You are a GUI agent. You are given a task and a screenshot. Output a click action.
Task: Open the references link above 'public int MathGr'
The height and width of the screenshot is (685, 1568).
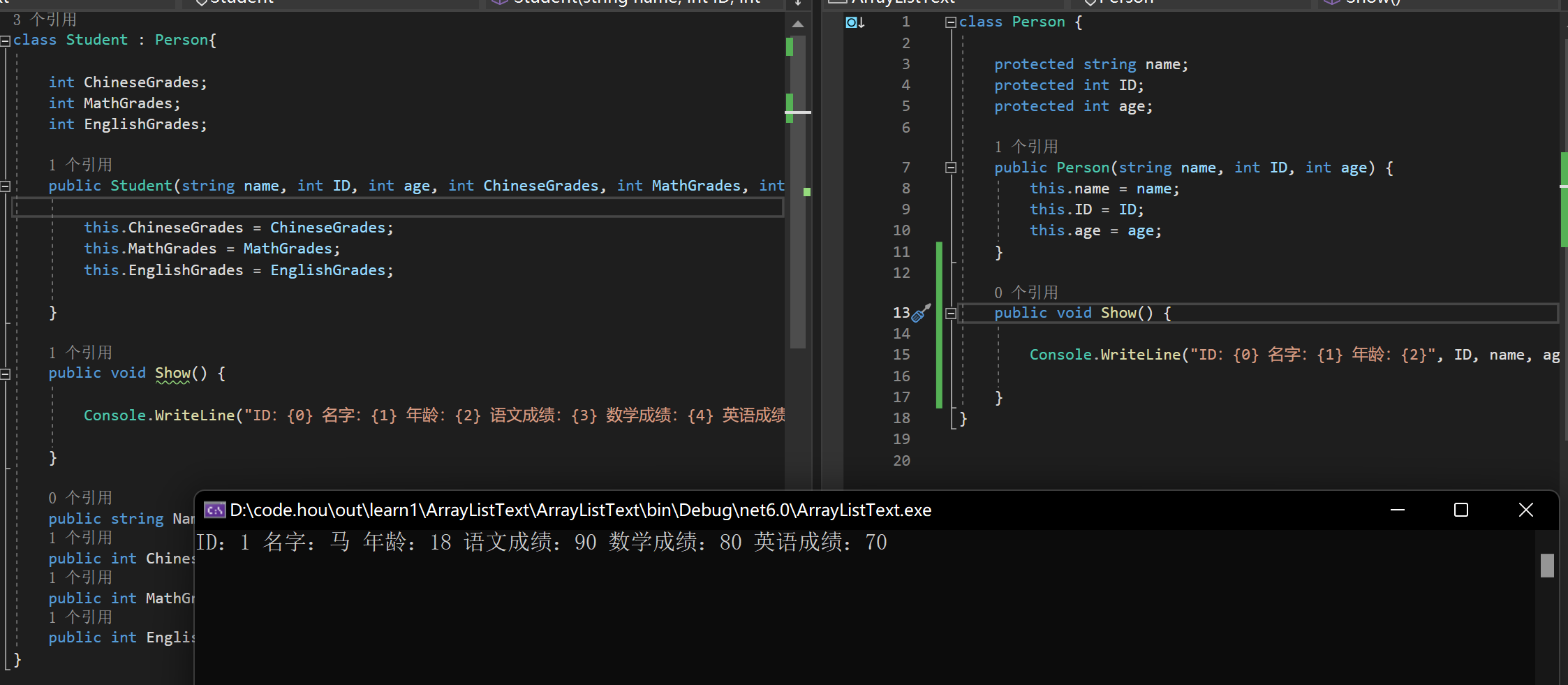pyautogui.click(x=80, y=577)
